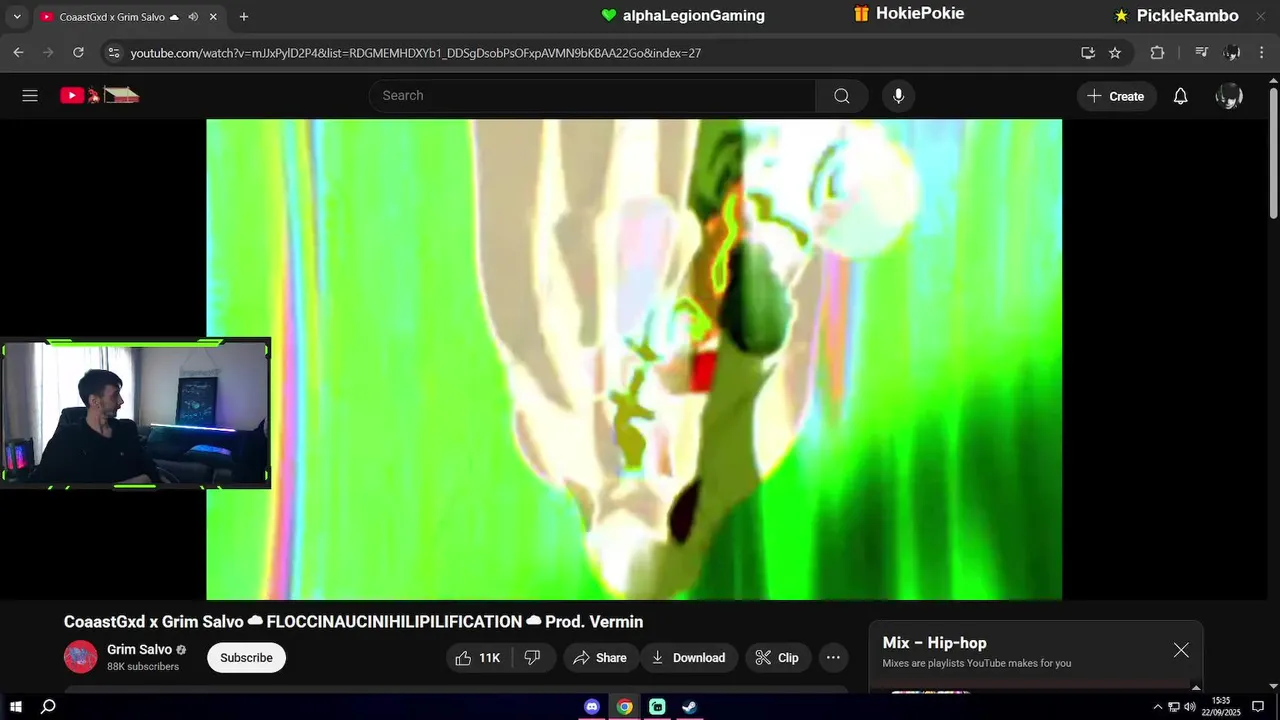This screenshot has width=1280, height=720.
Task: Open more actions three-dot menu
Action: pos(833,657)
